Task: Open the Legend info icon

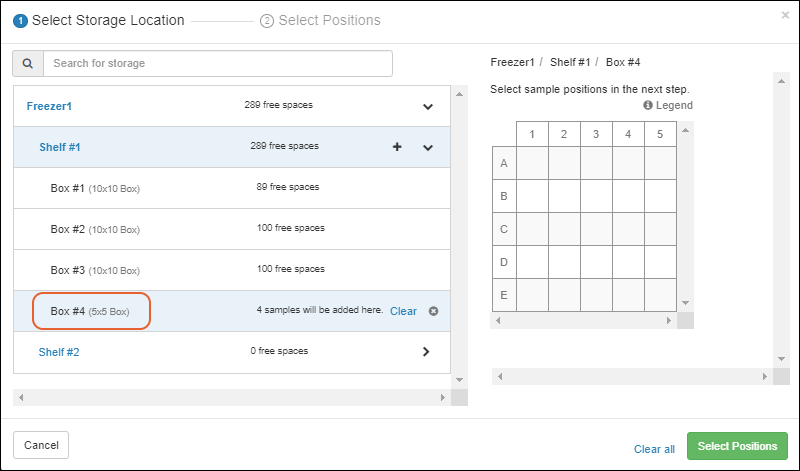Action: pos(648,105)
